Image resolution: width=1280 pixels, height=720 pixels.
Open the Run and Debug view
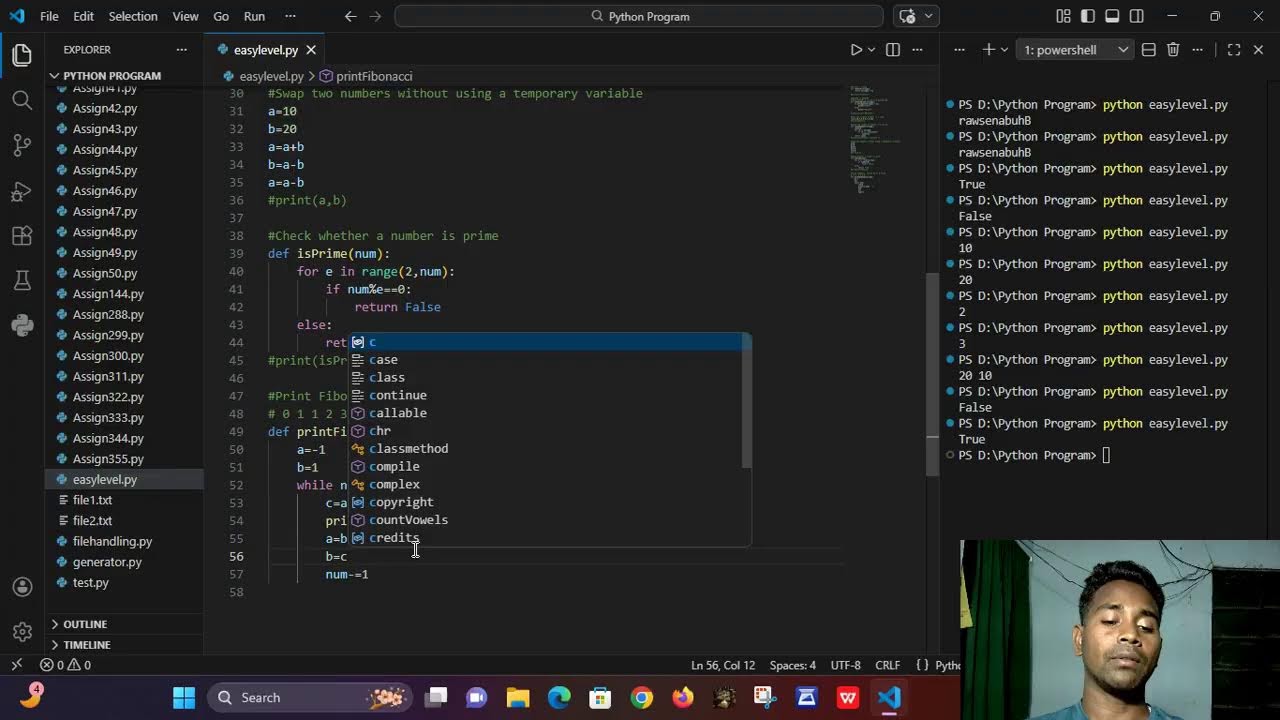tap(22, 191)
